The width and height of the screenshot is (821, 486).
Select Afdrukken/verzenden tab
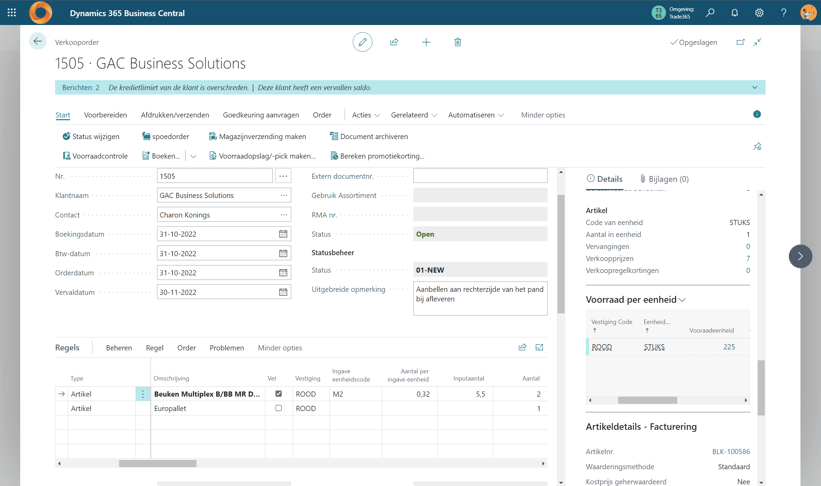(175, 115)
